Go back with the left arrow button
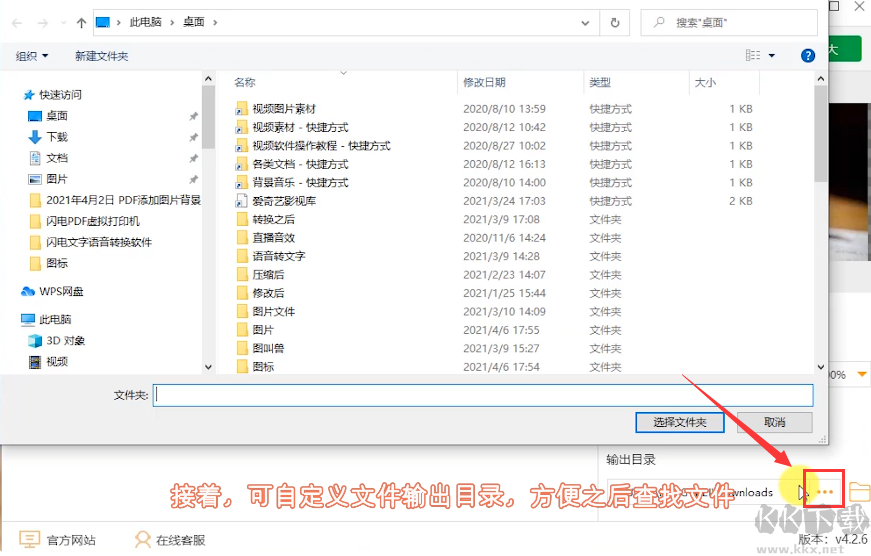The height and width of the screenshot is (556, 871). point(17,23)
